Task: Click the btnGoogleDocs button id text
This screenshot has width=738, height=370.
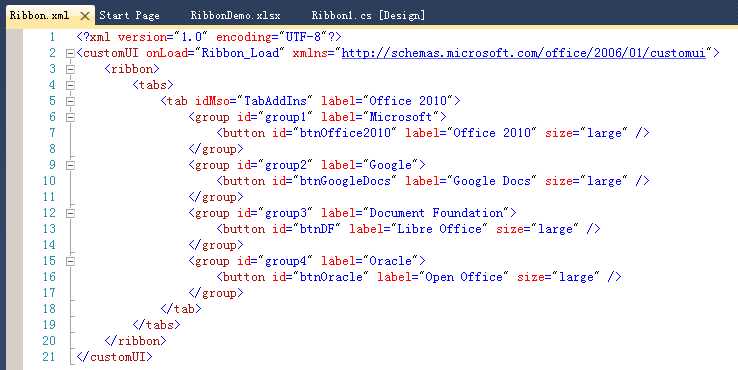Action: click(x=345, y=181)
